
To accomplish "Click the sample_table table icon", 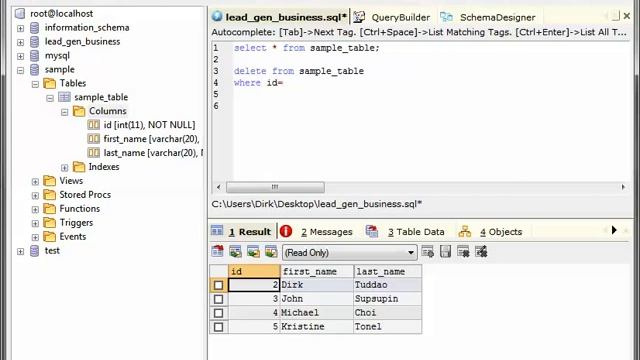I will (x=64, y=97).
